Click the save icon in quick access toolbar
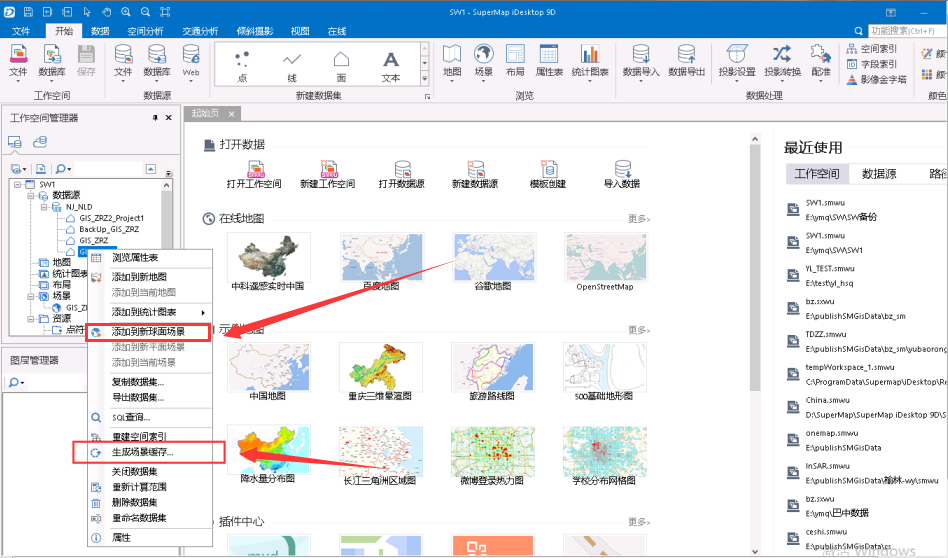The width and height of the screenshot is (948, 558). (28, 11)
